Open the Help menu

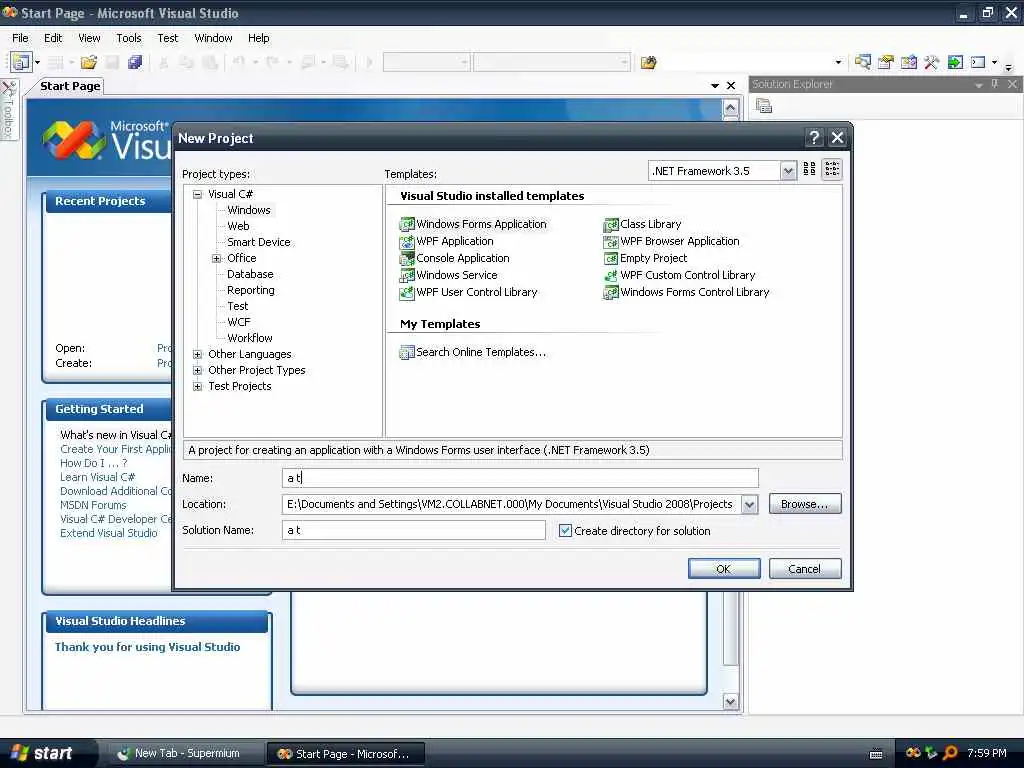click(x=259, y=38)
